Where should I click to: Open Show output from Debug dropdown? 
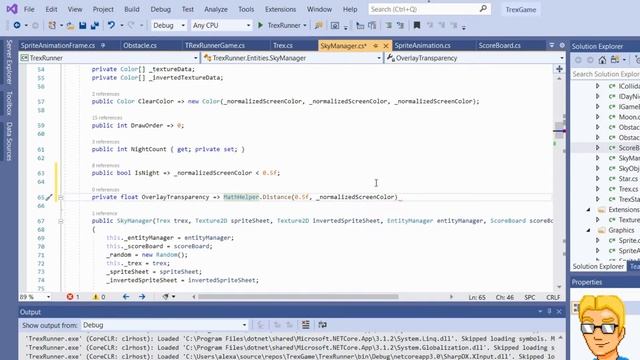point(244,325)
